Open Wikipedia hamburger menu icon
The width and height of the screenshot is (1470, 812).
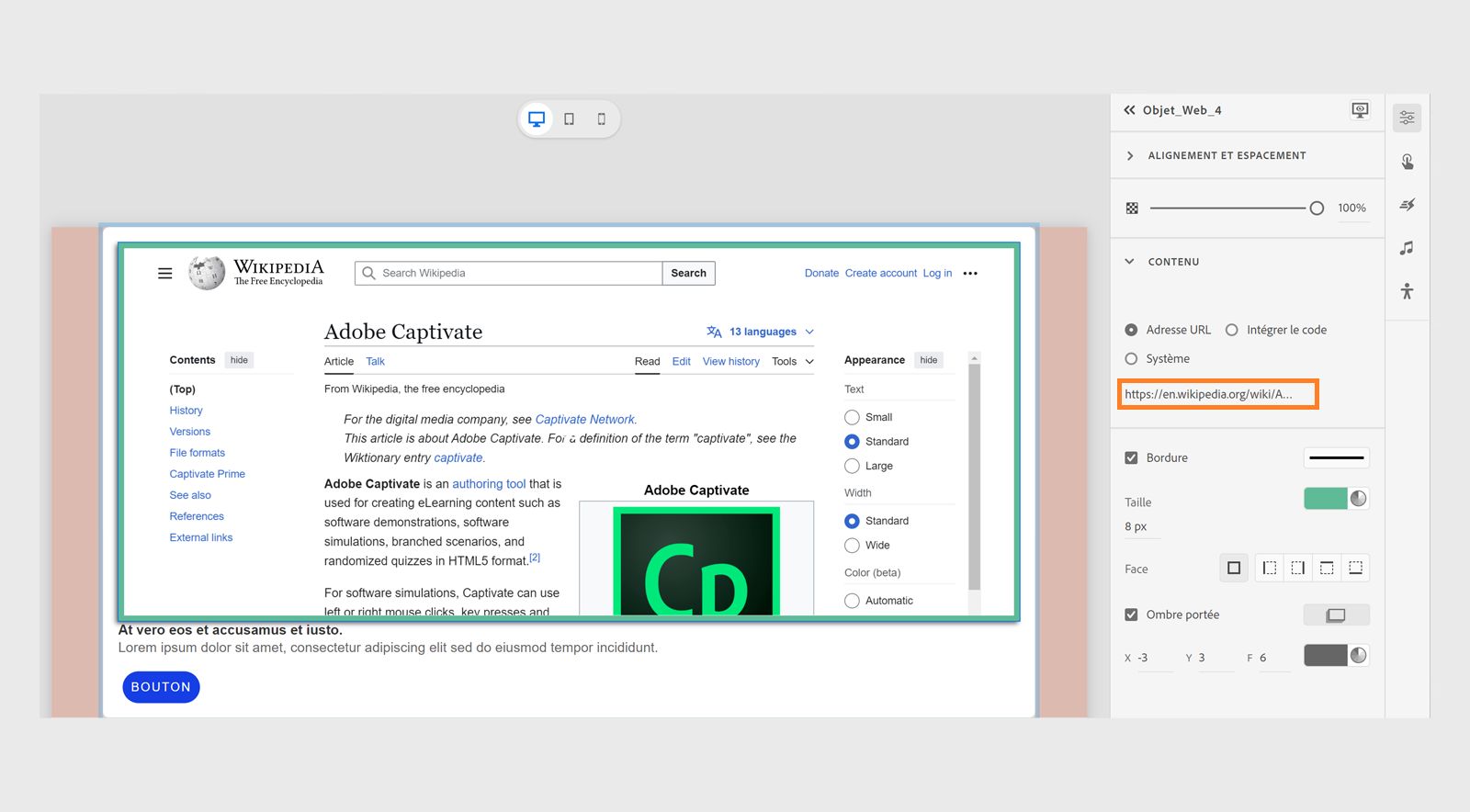165,274
